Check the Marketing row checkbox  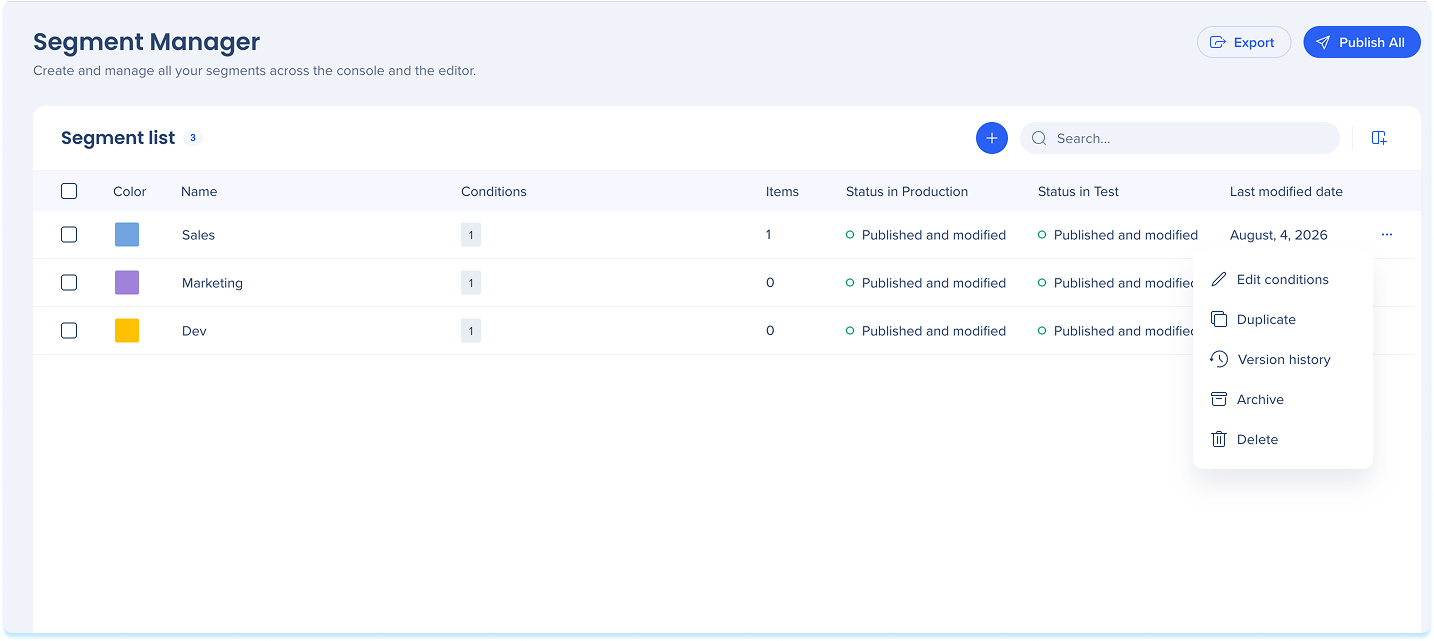click(x=69, y=283)
